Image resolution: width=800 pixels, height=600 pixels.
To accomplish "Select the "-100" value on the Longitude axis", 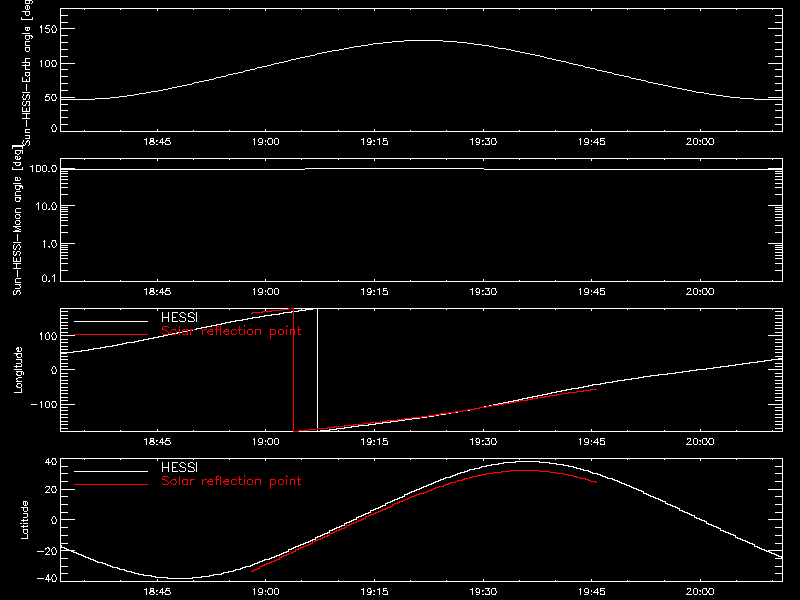I will coord(44,404).
